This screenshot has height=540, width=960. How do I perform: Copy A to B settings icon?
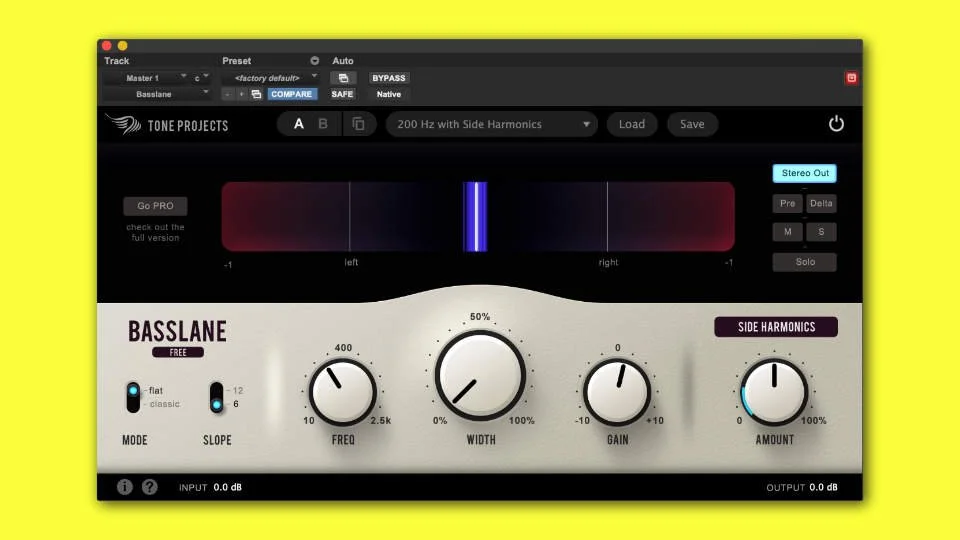tap(359, 124)
